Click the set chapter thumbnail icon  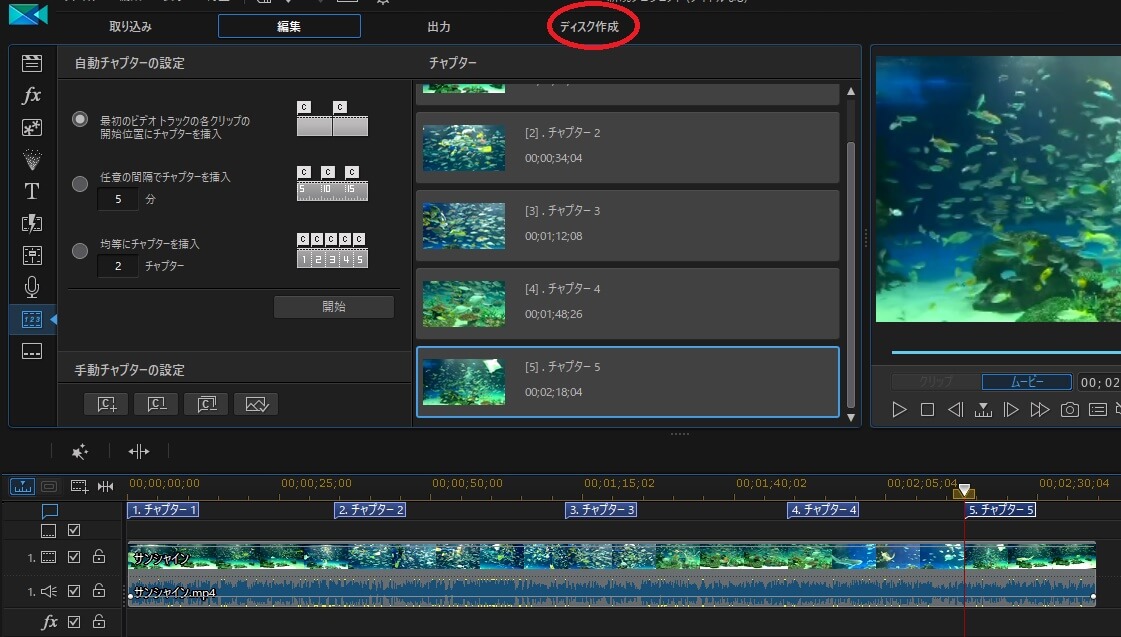(256, 404)
